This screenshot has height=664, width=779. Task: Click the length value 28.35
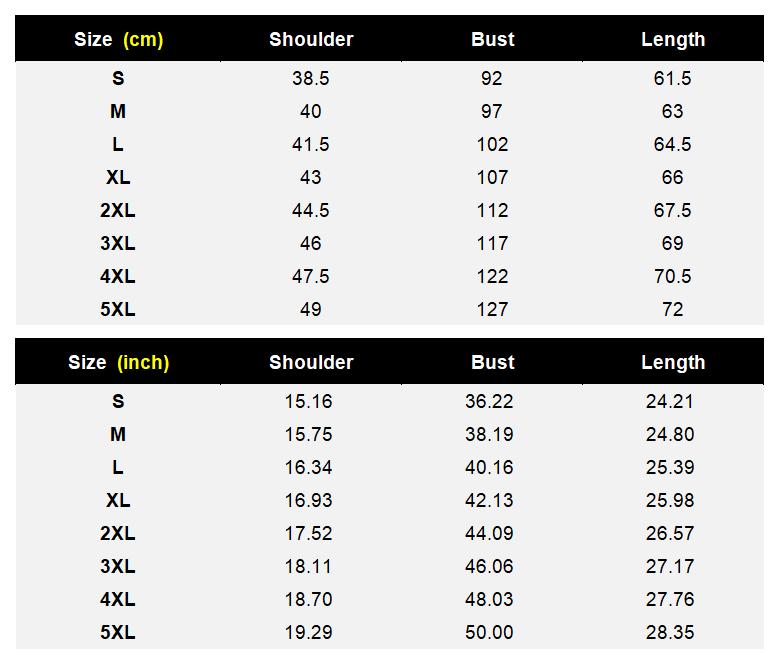[670, 633]
